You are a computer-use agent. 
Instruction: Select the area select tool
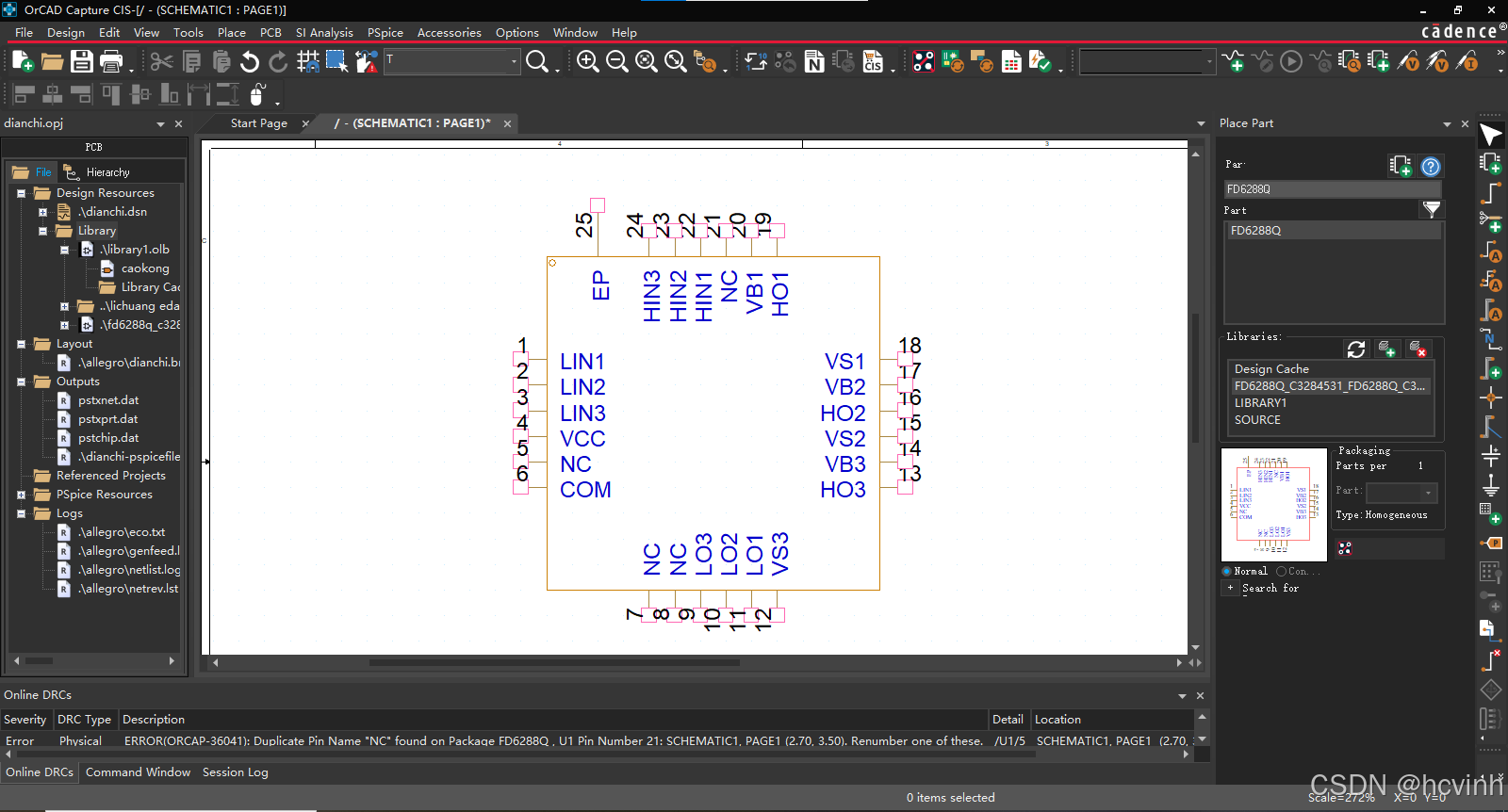click(336, 61)
